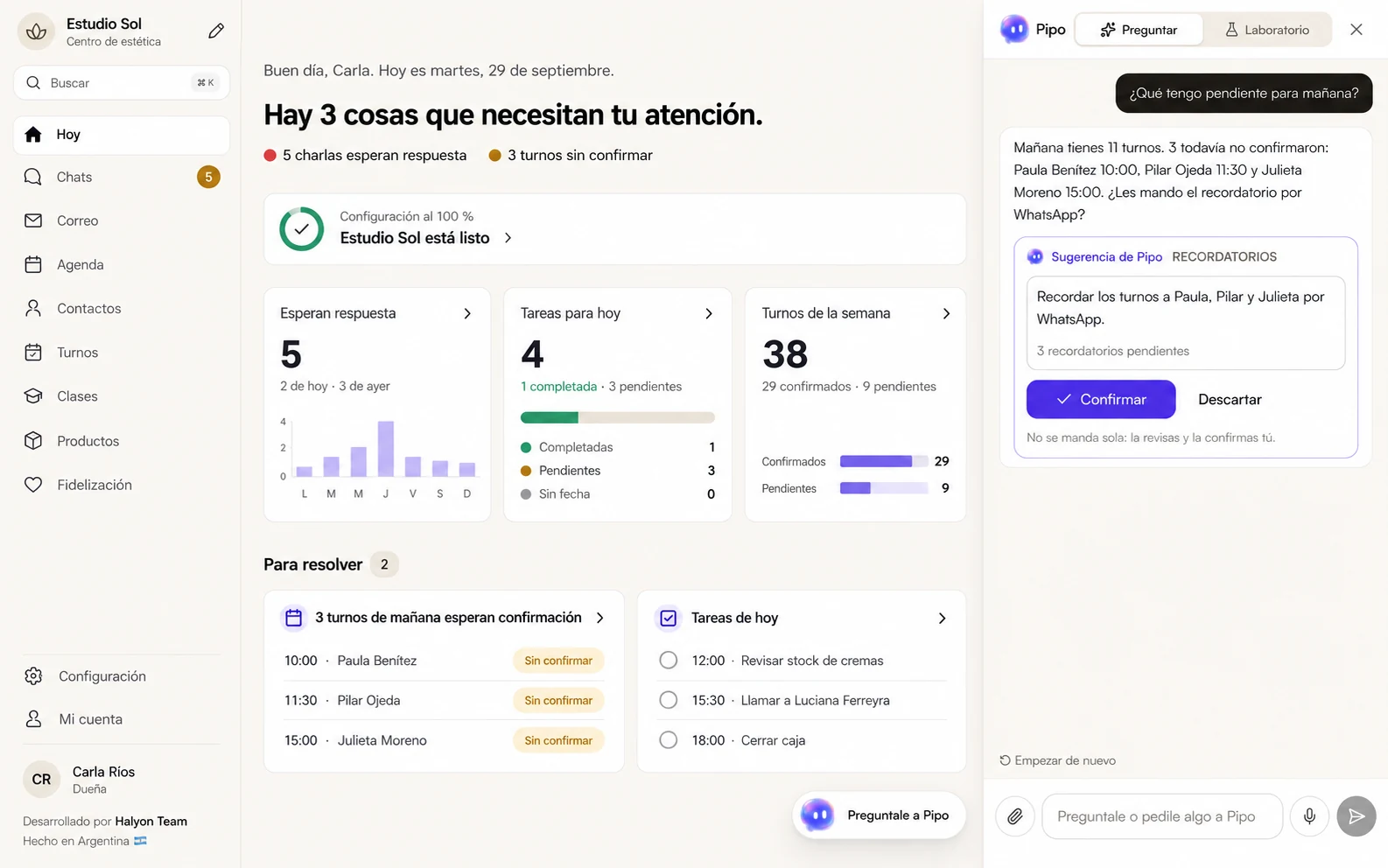
Task: Click the Buscar search field
Action: pyautogui.click(x=122, y=82)
